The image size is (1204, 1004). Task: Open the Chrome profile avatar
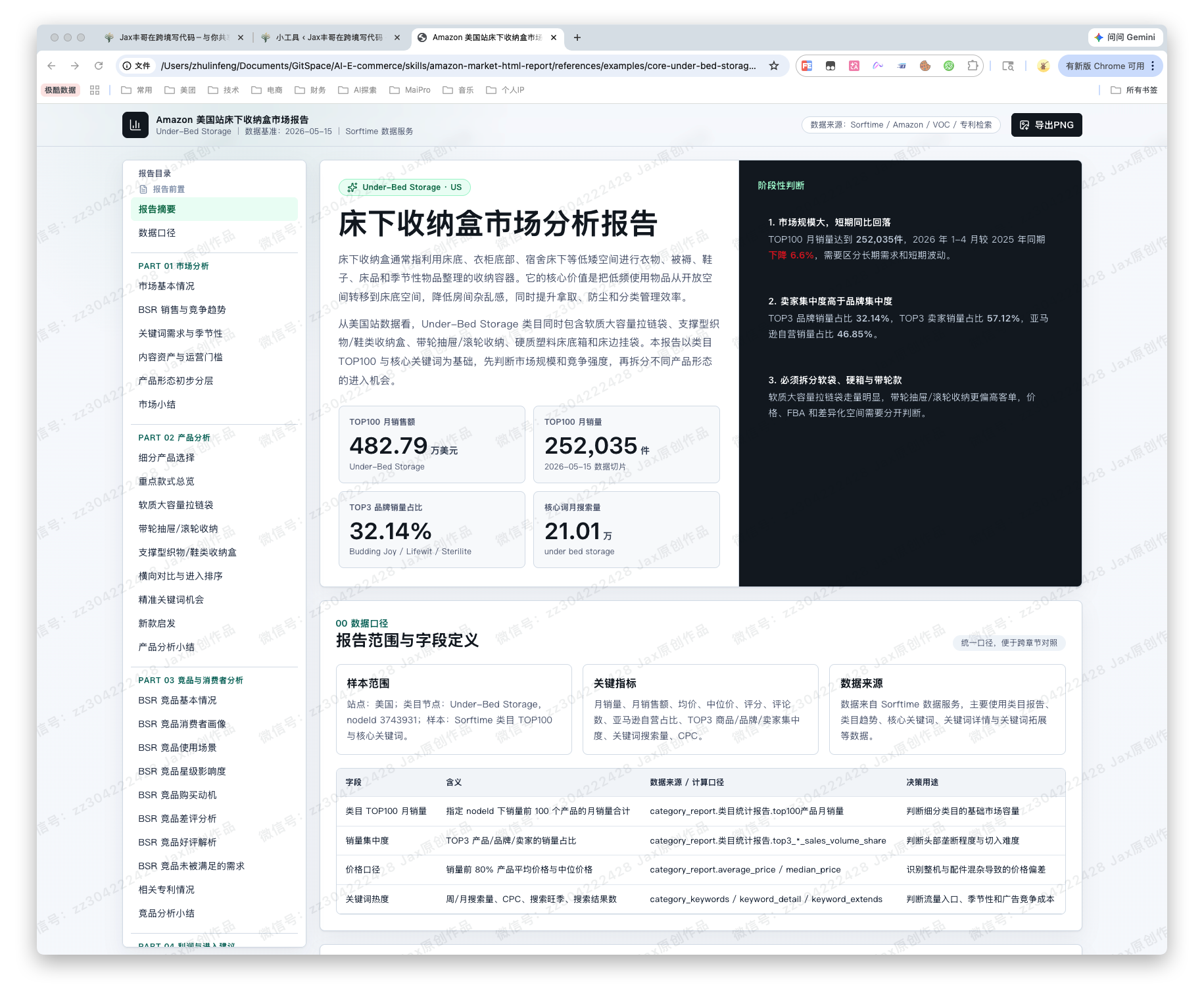(x=1044, y=66)
